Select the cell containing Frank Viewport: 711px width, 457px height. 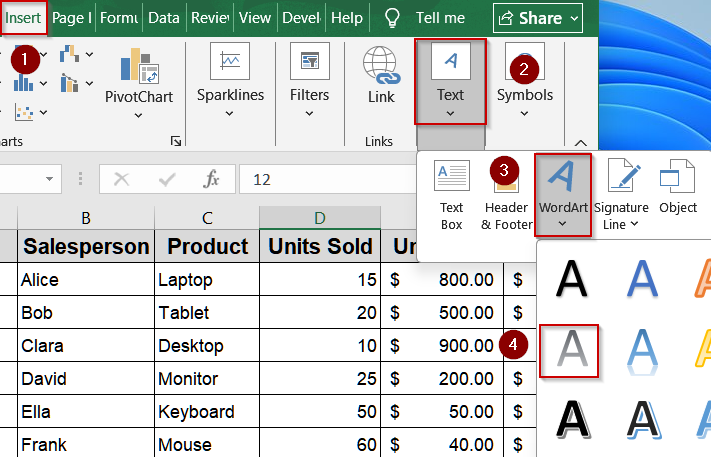pyautogui.click(x=86, y=444)
